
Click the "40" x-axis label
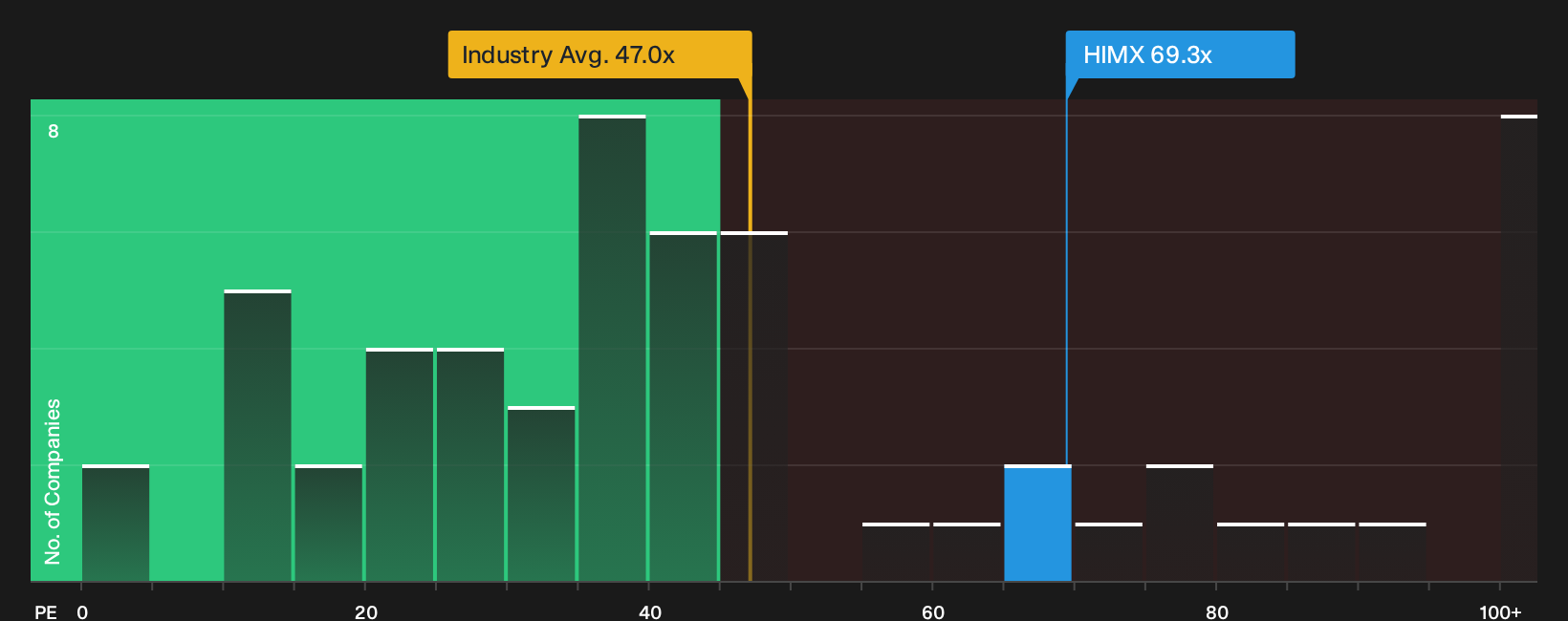coord(650,611)
